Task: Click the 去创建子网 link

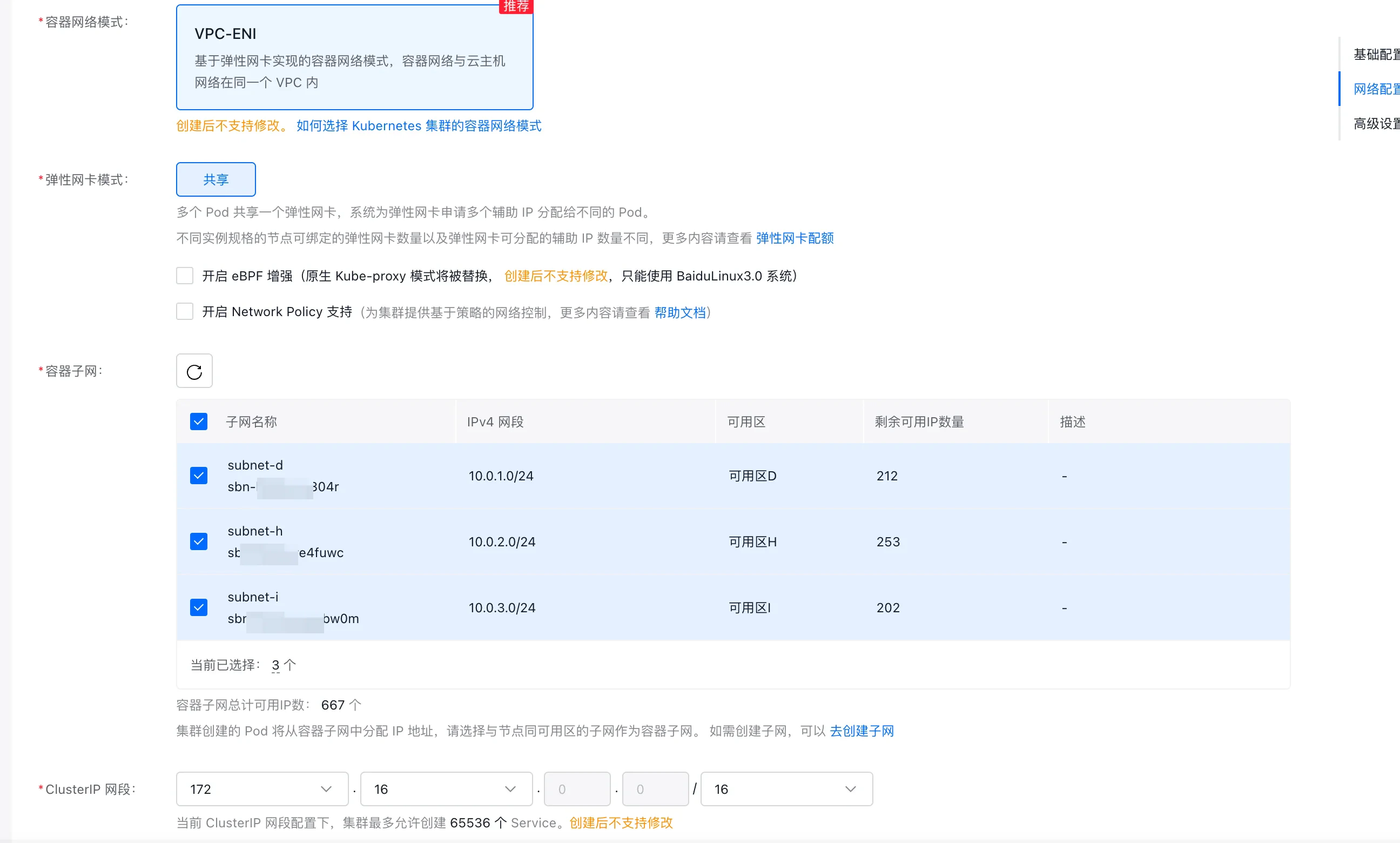Action: (861, 731)
